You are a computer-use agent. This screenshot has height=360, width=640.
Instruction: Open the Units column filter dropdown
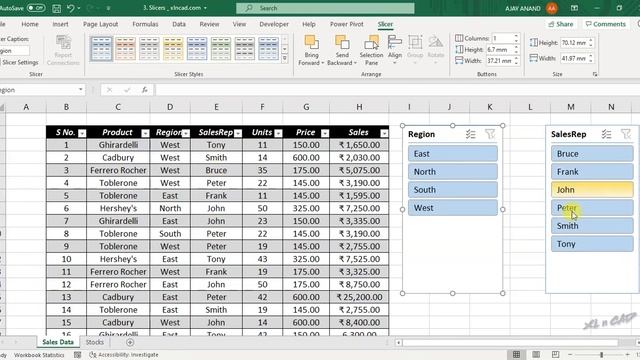click(x=278, y=133)
